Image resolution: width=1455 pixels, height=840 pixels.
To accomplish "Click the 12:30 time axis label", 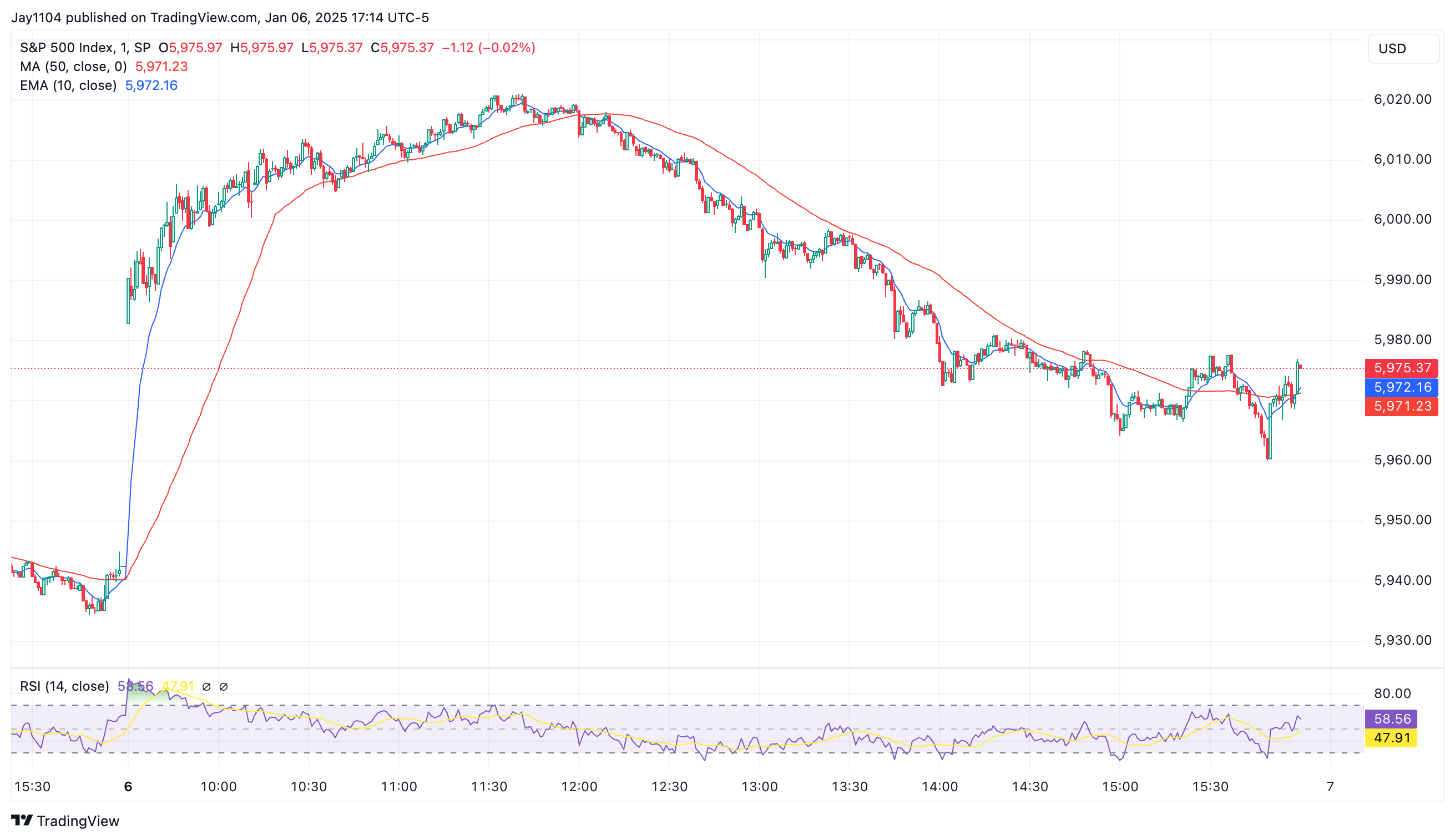I will click(x=669, y=787).
